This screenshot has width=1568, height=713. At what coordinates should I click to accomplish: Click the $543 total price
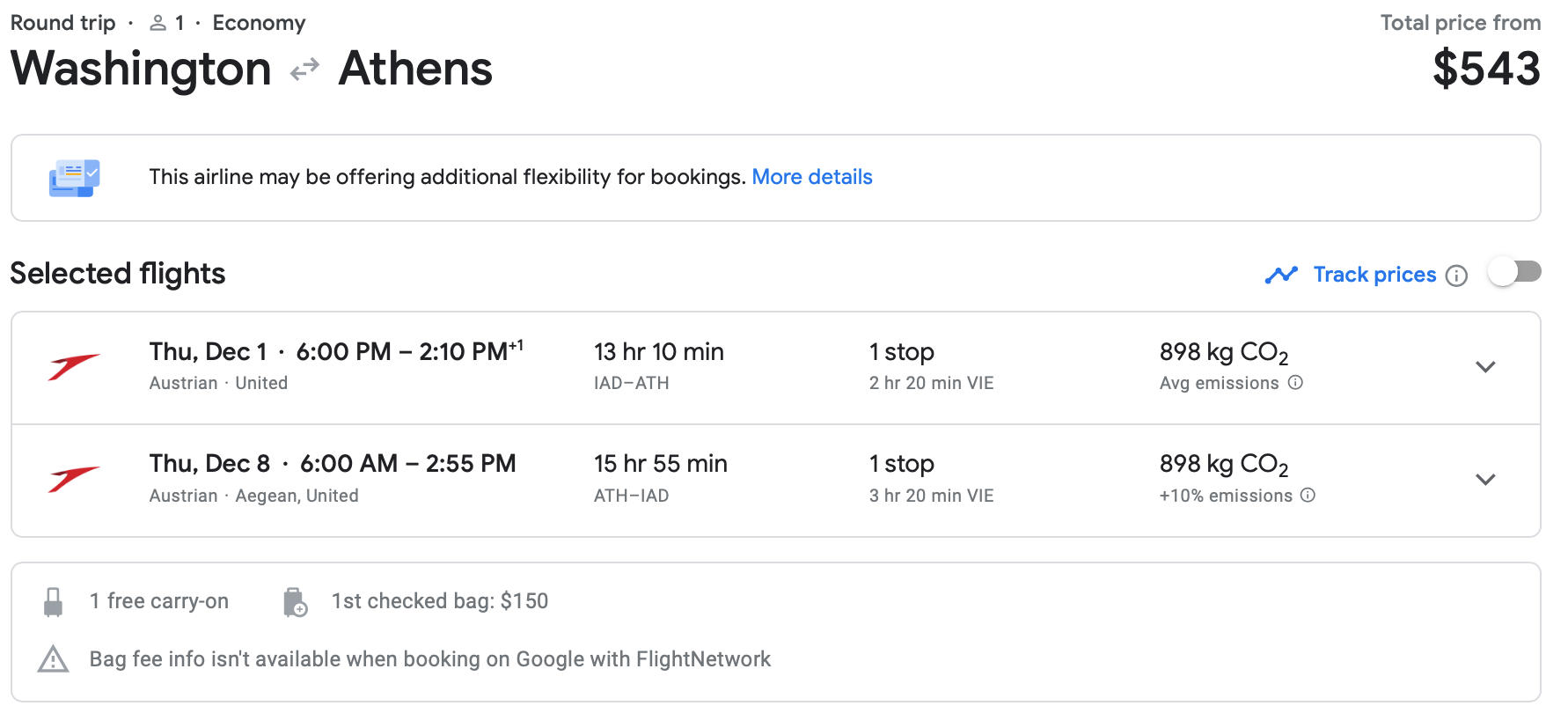1486,69
